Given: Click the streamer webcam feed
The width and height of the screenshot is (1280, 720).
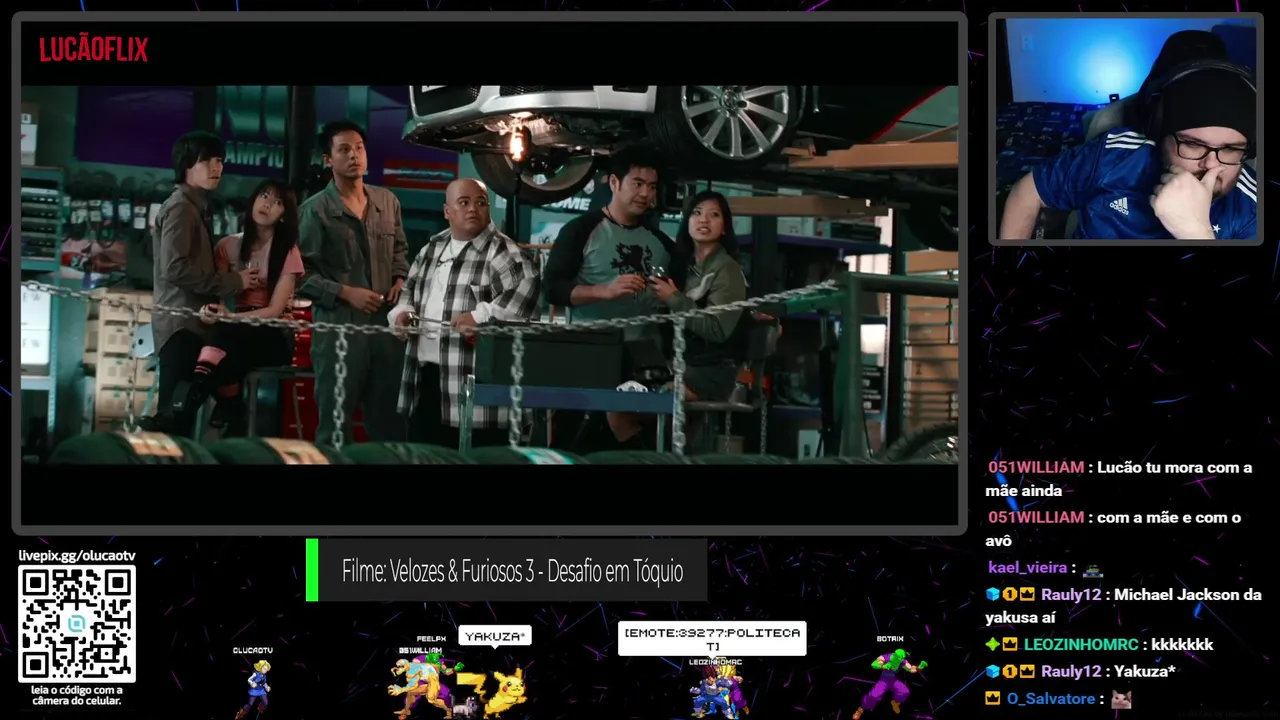Looking at the screenshot, I should tap(1126, 129).
